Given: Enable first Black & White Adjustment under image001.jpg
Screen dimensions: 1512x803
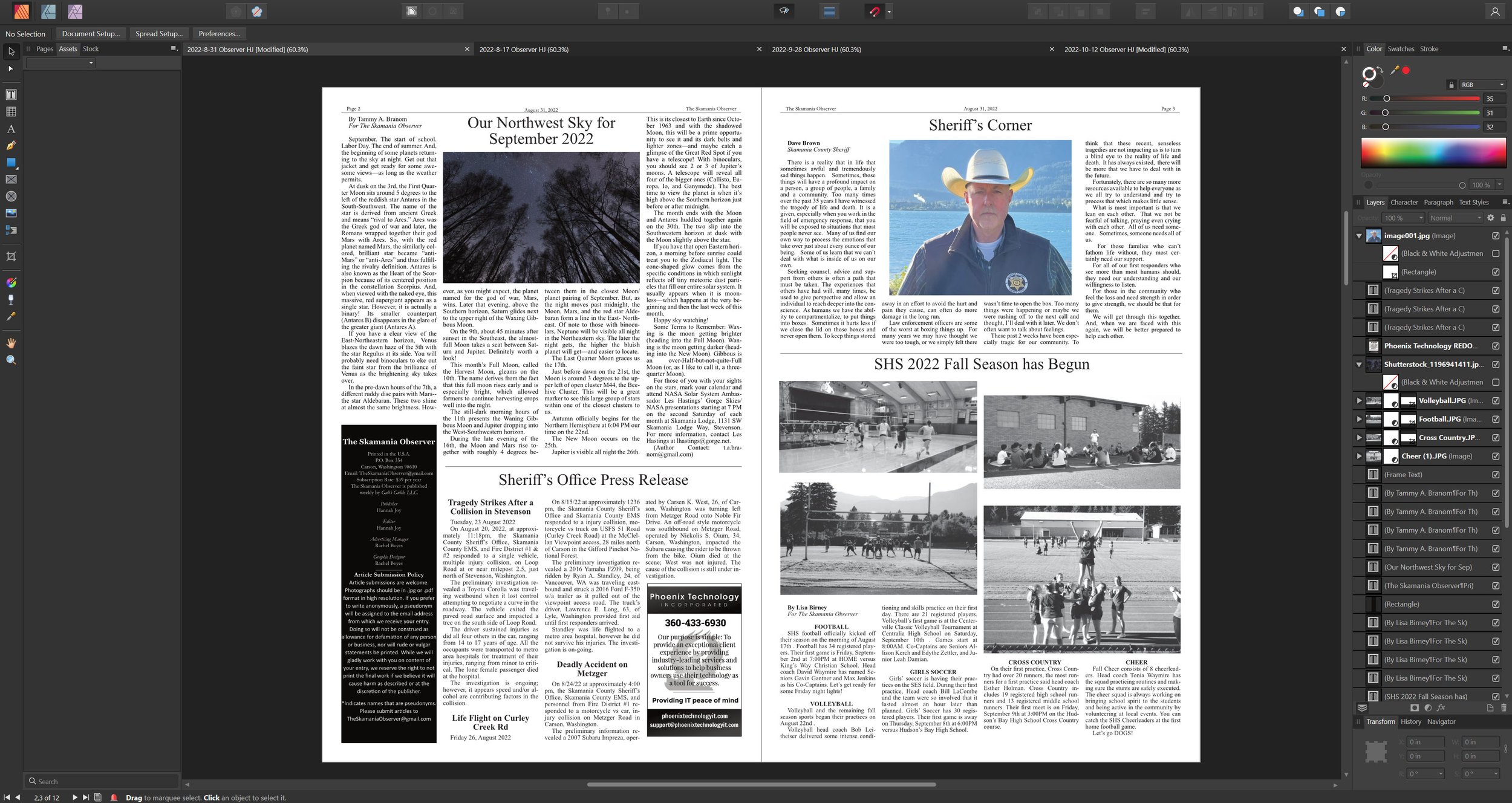Looking at the screenshot, I should (x=1496, y=253).
